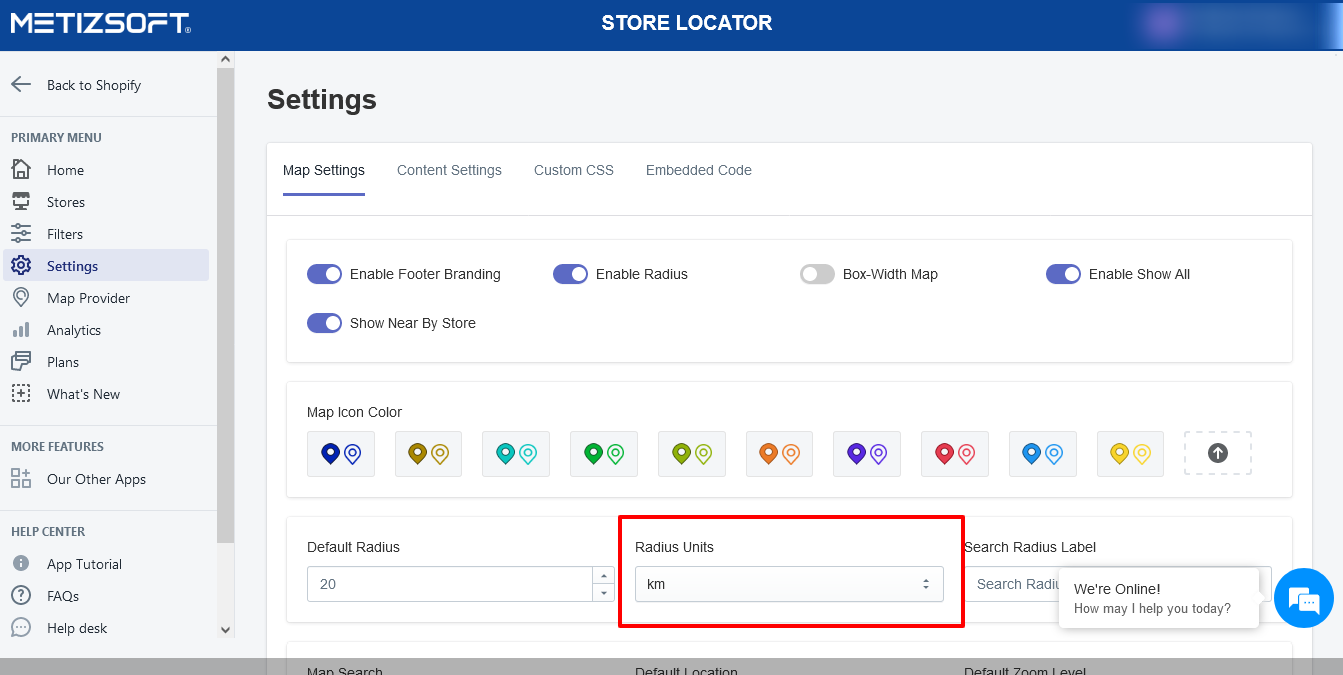Select the orange map icon color
The width and height of the screenshot is (1343, 675).
pos(779,454)
